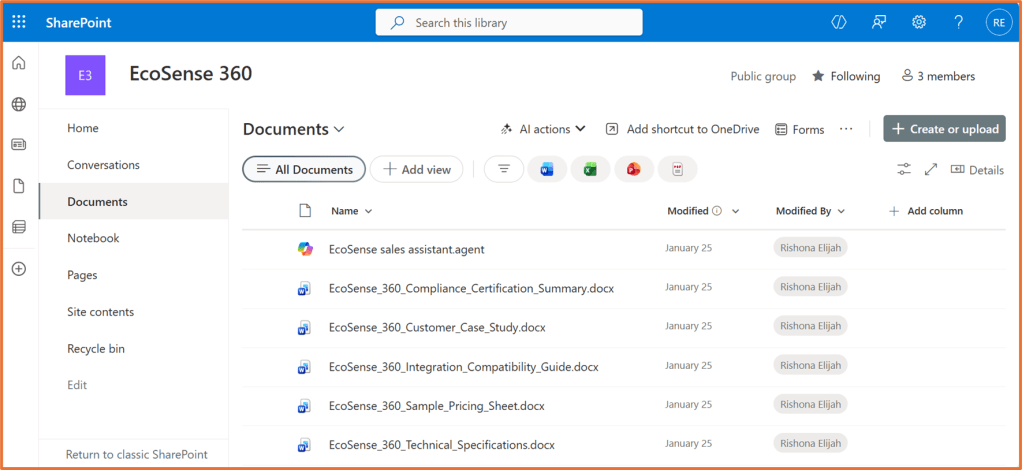Click the Modified column info icon
The image size is (1022, 470).
click(x=717, y=211)
